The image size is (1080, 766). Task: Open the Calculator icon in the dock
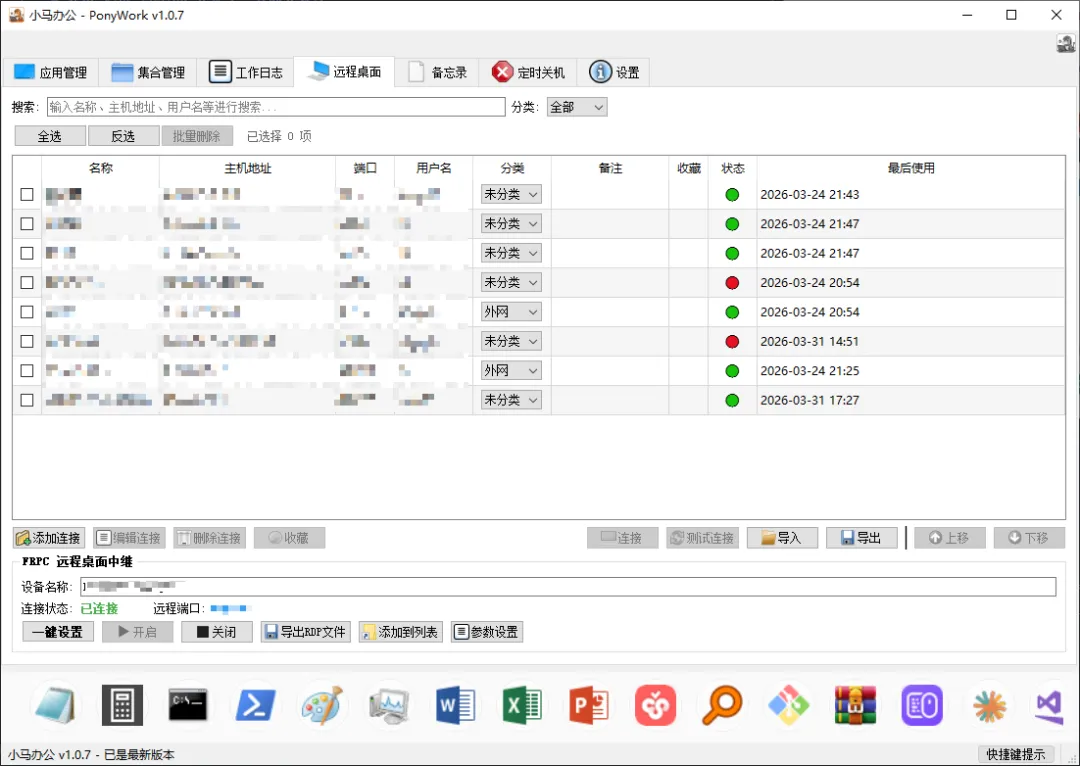coord(122,705)
